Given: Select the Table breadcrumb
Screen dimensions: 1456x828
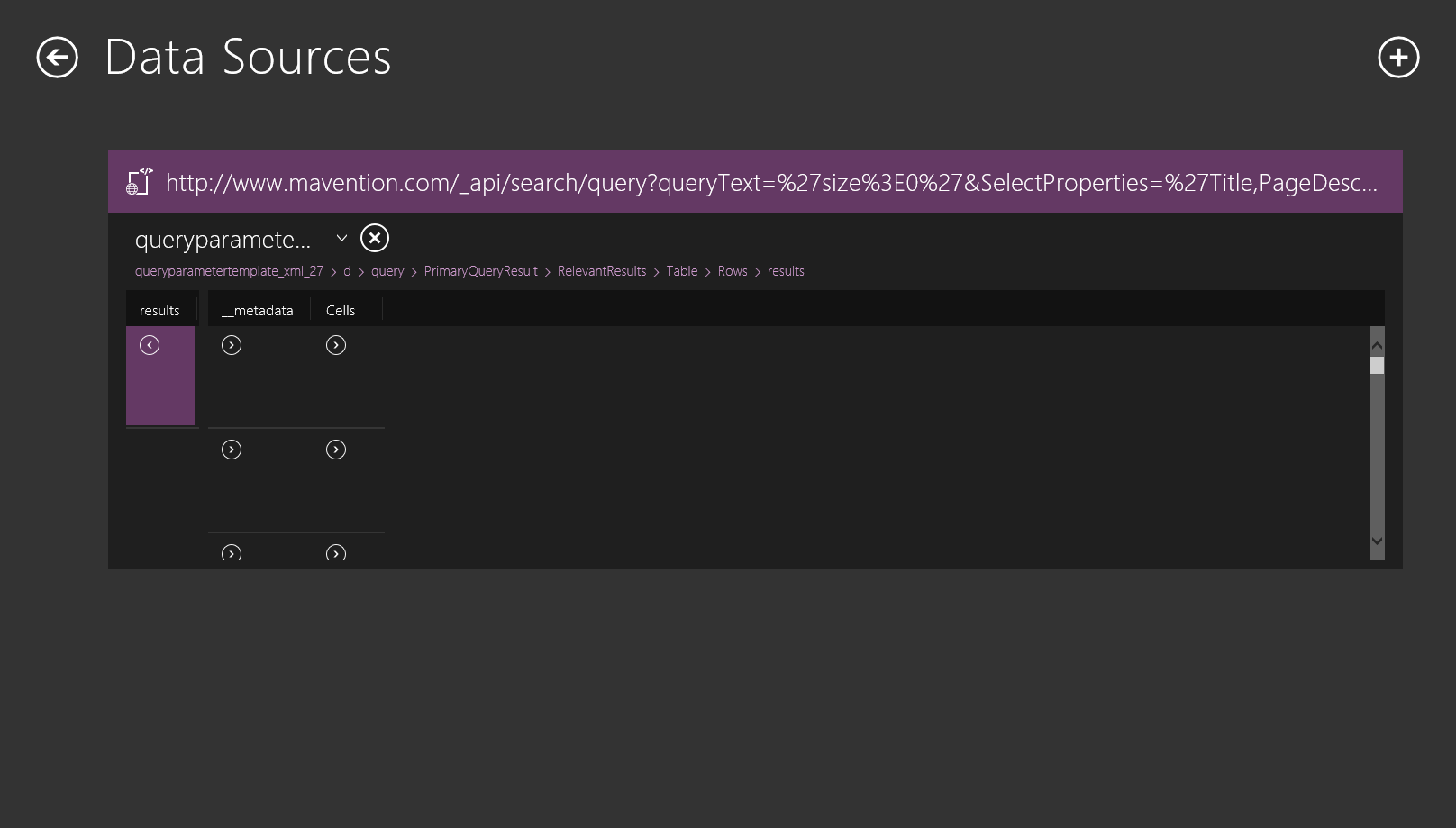Looking at the screenshot, I should click(x=682, y=271).
